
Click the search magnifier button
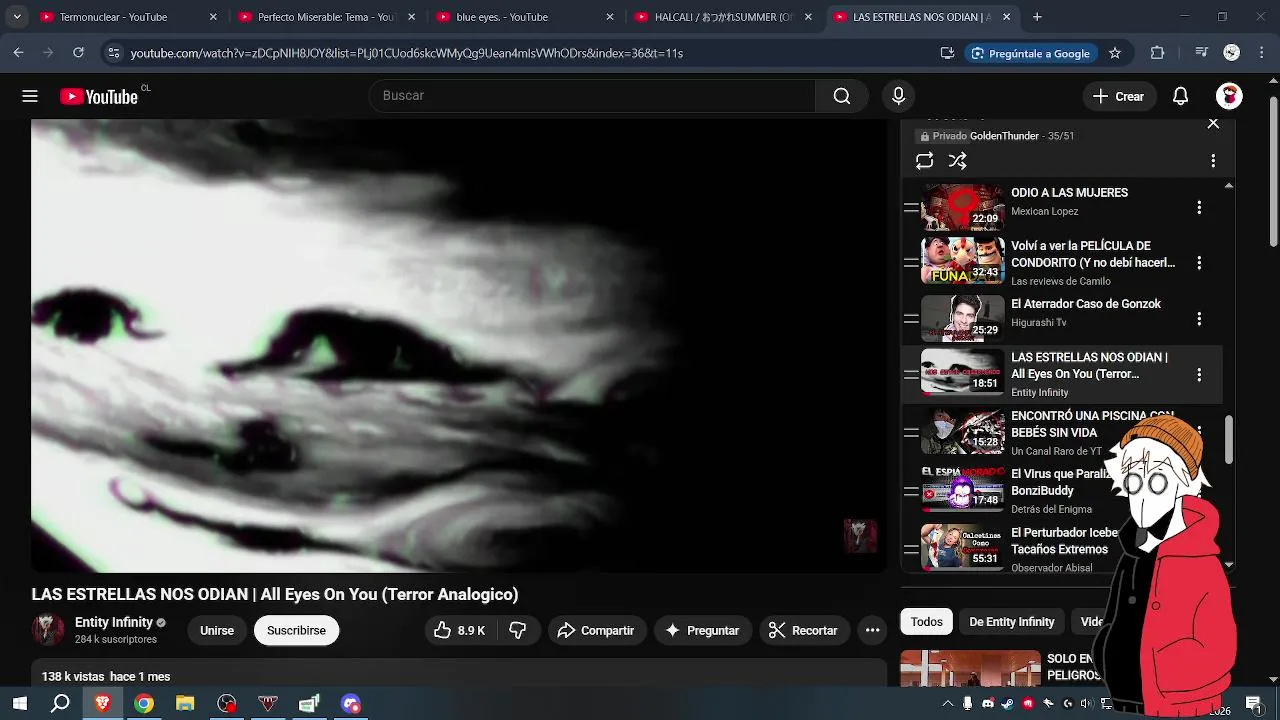tap(842, 96)
